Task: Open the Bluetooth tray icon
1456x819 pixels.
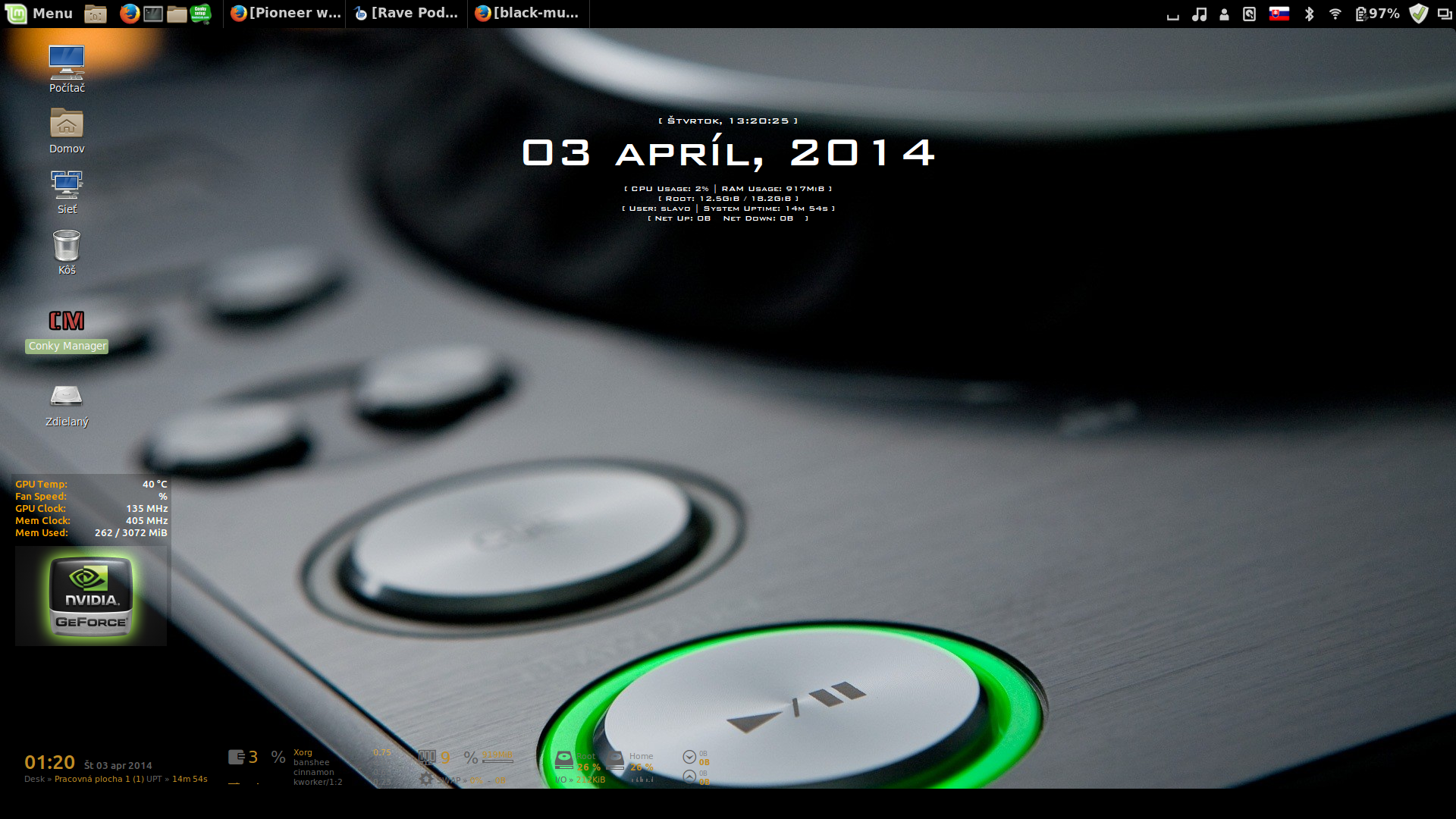Action: [x=1309, y=14]
